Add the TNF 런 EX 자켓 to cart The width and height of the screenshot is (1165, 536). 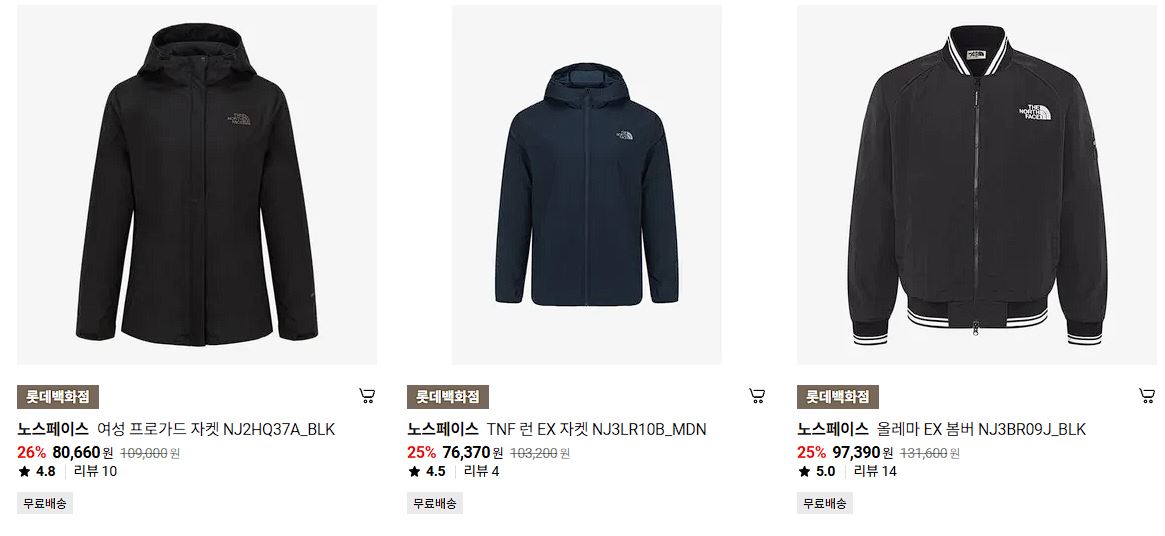[757, 395]
